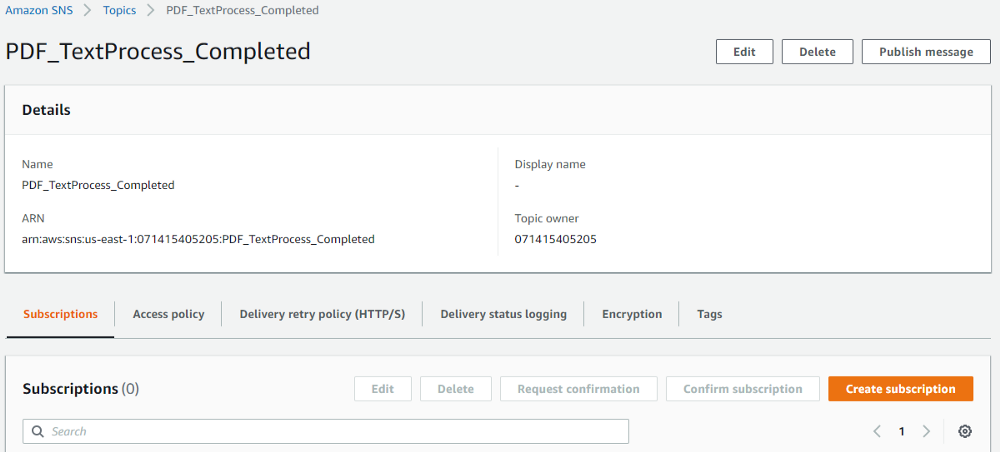
Task: Open the Delivery status logging tab
Action: [x=503, y=314]
